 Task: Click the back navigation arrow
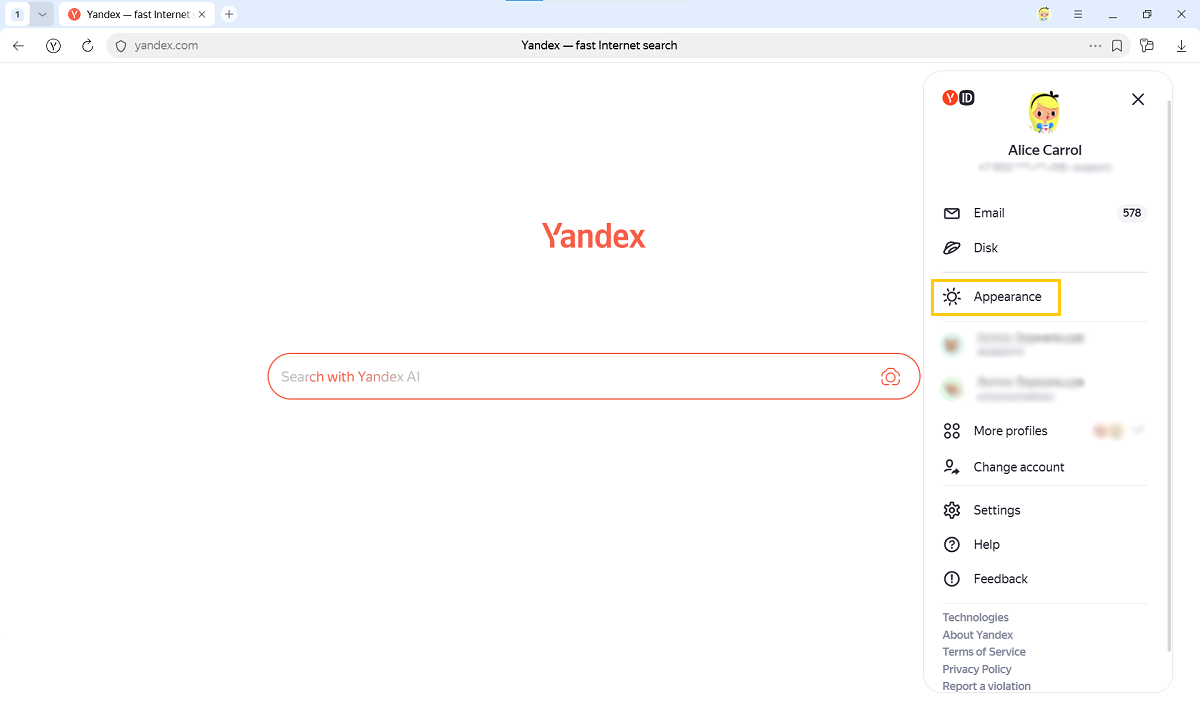pyautogui.click(x=18, y=45)
